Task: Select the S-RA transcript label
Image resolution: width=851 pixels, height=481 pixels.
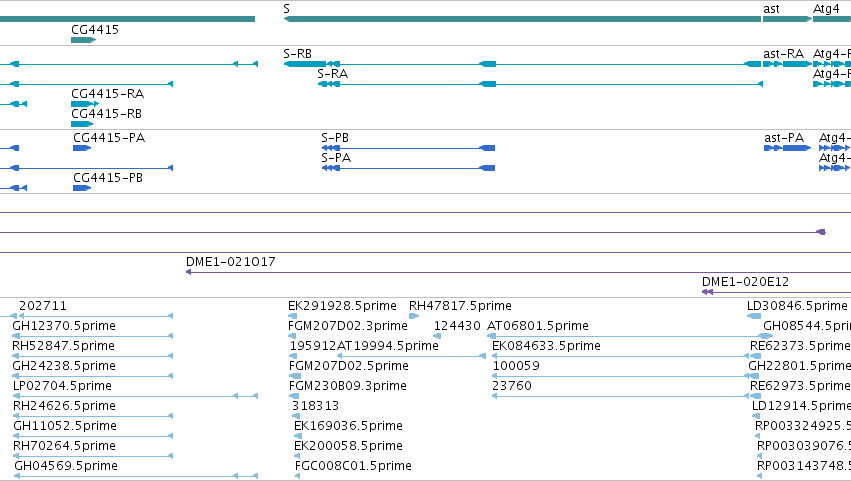Action: 333,73
